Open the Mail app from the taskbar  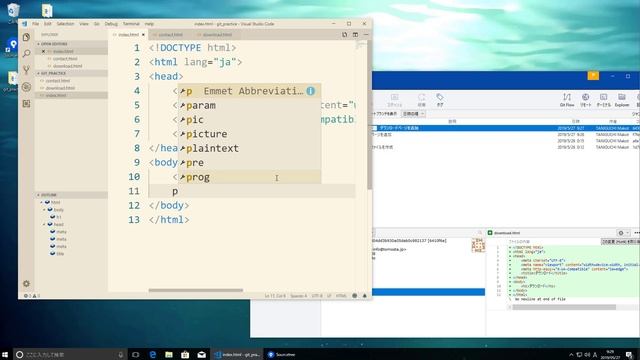202,354
